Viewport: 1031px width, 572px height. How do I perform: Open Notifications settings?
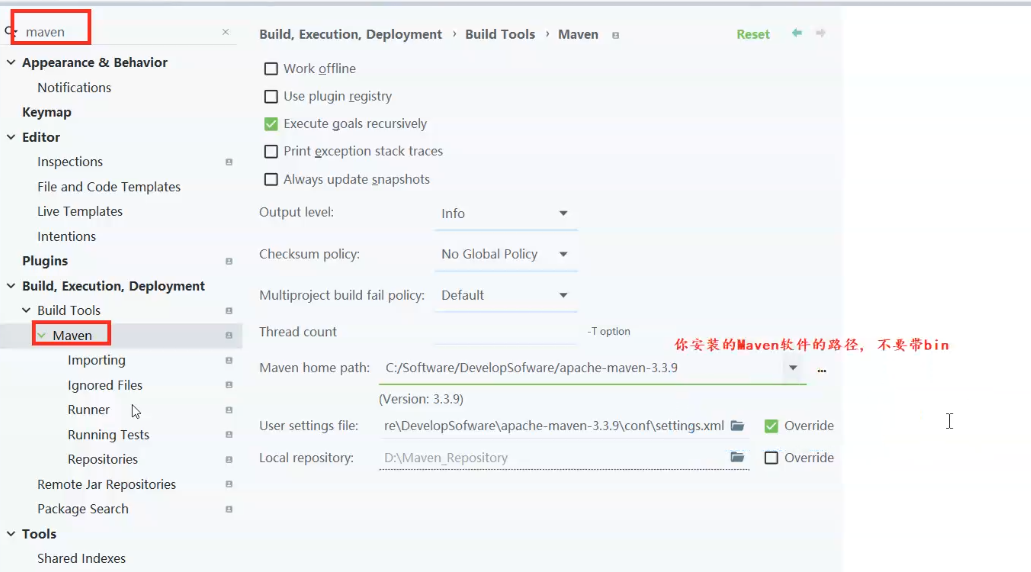(74, 87)
